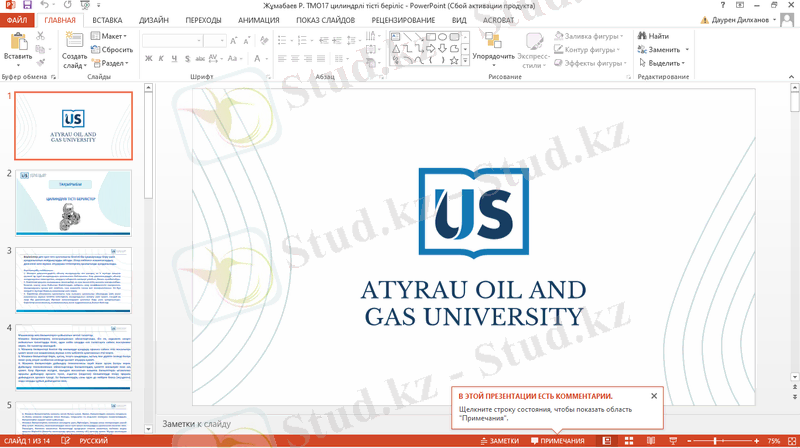
Task: Click the Copy icon in the clipboard group
Action: point(40,49)
